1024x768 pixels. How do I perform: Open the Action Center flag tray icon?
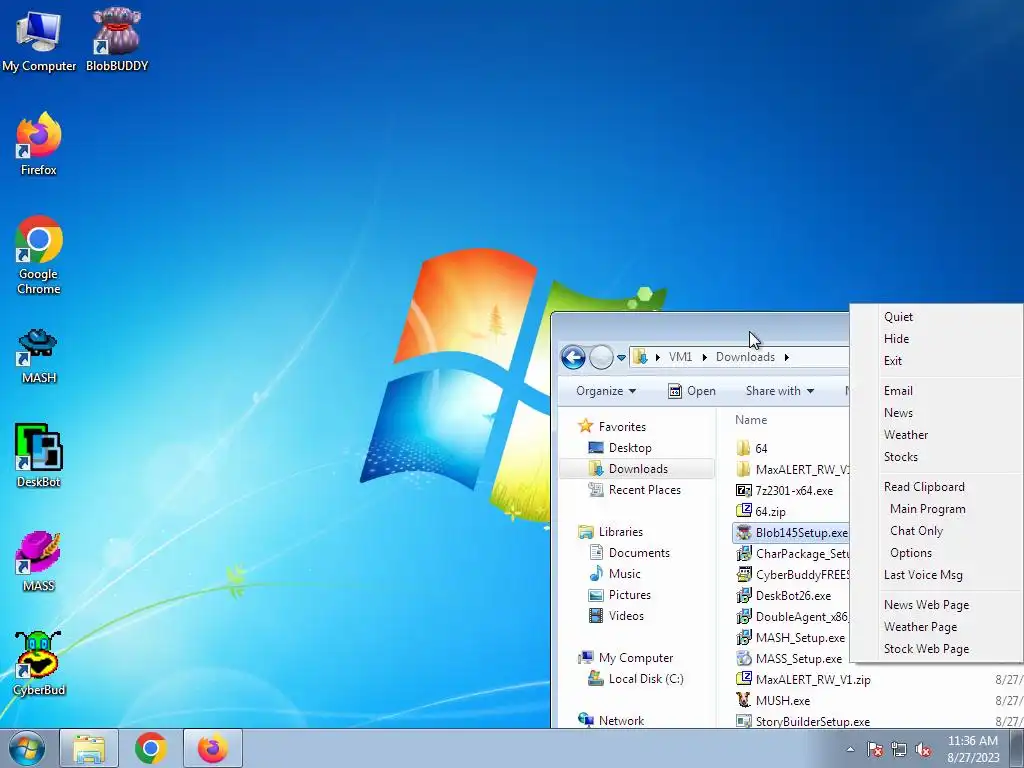pyautogui.click(x=875, y=749)
